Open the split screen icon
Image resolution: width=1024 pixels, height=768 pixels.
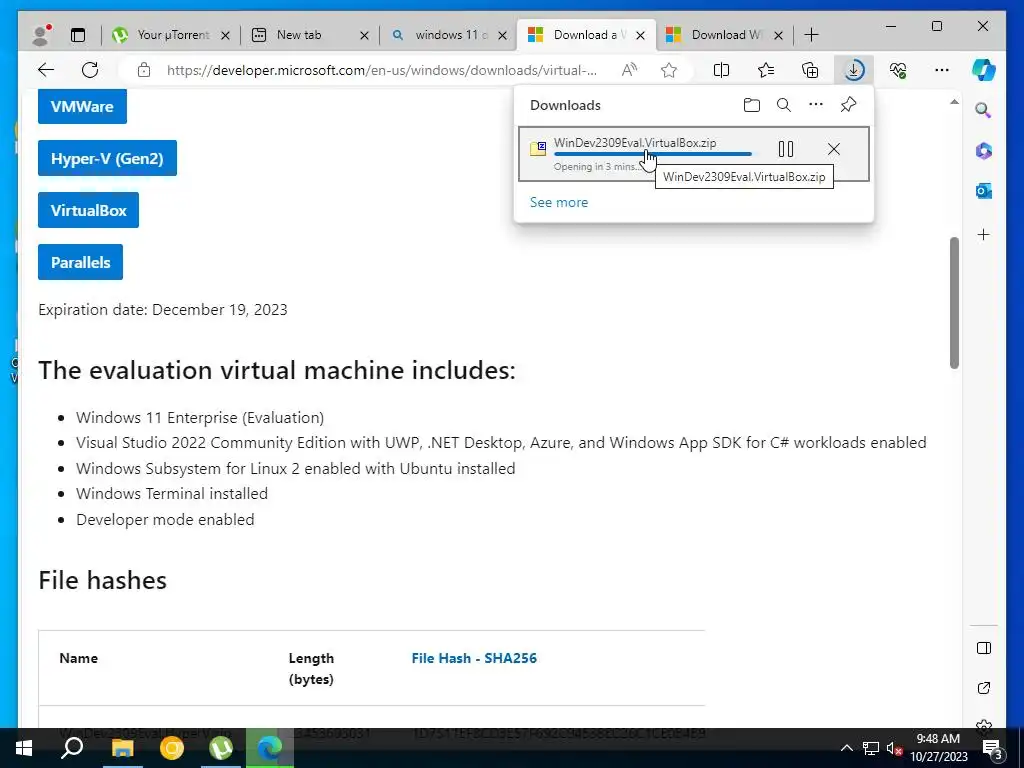click(721, 70)
